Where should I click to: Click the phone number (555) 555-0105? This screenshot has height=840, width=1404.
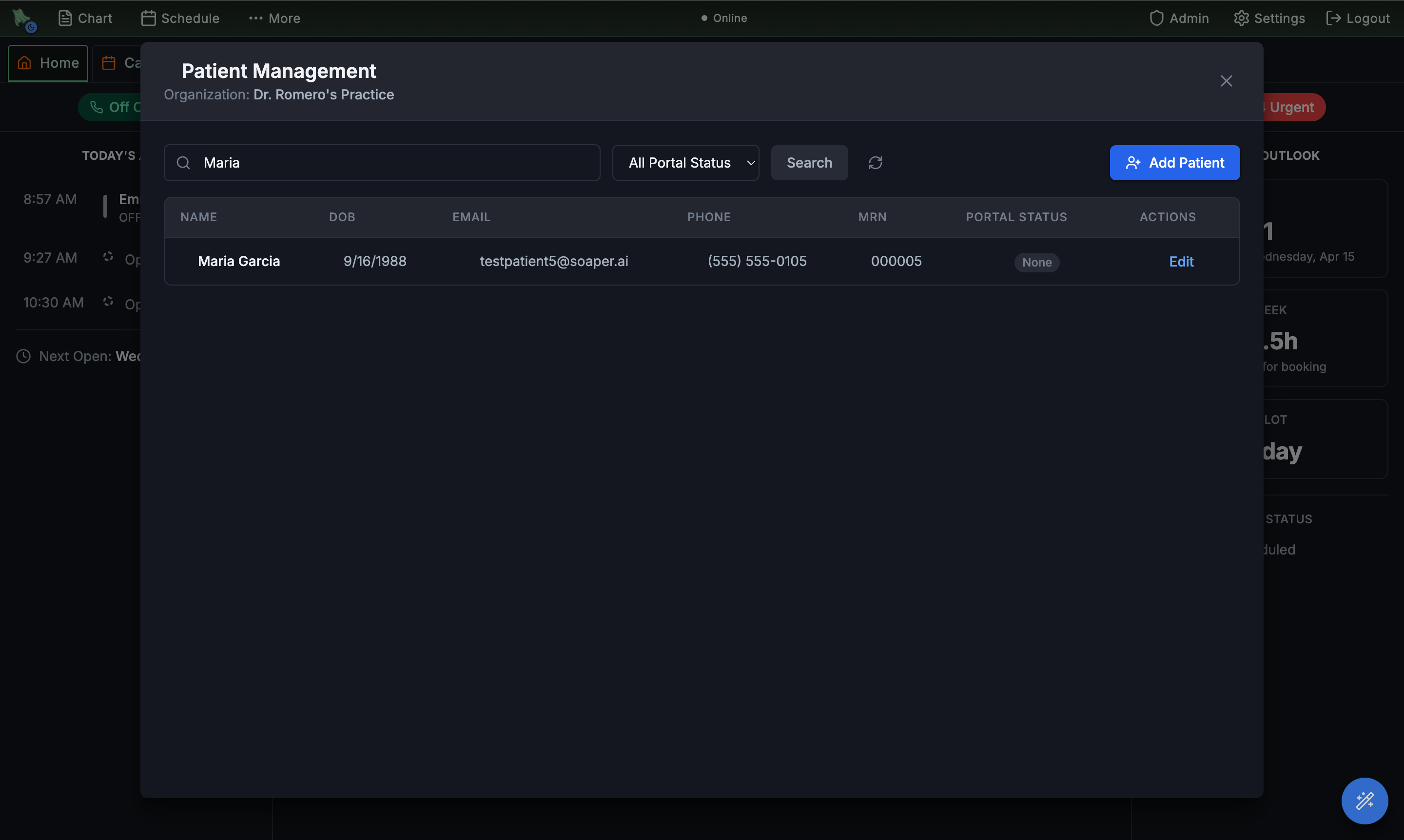tap(757, 261)
